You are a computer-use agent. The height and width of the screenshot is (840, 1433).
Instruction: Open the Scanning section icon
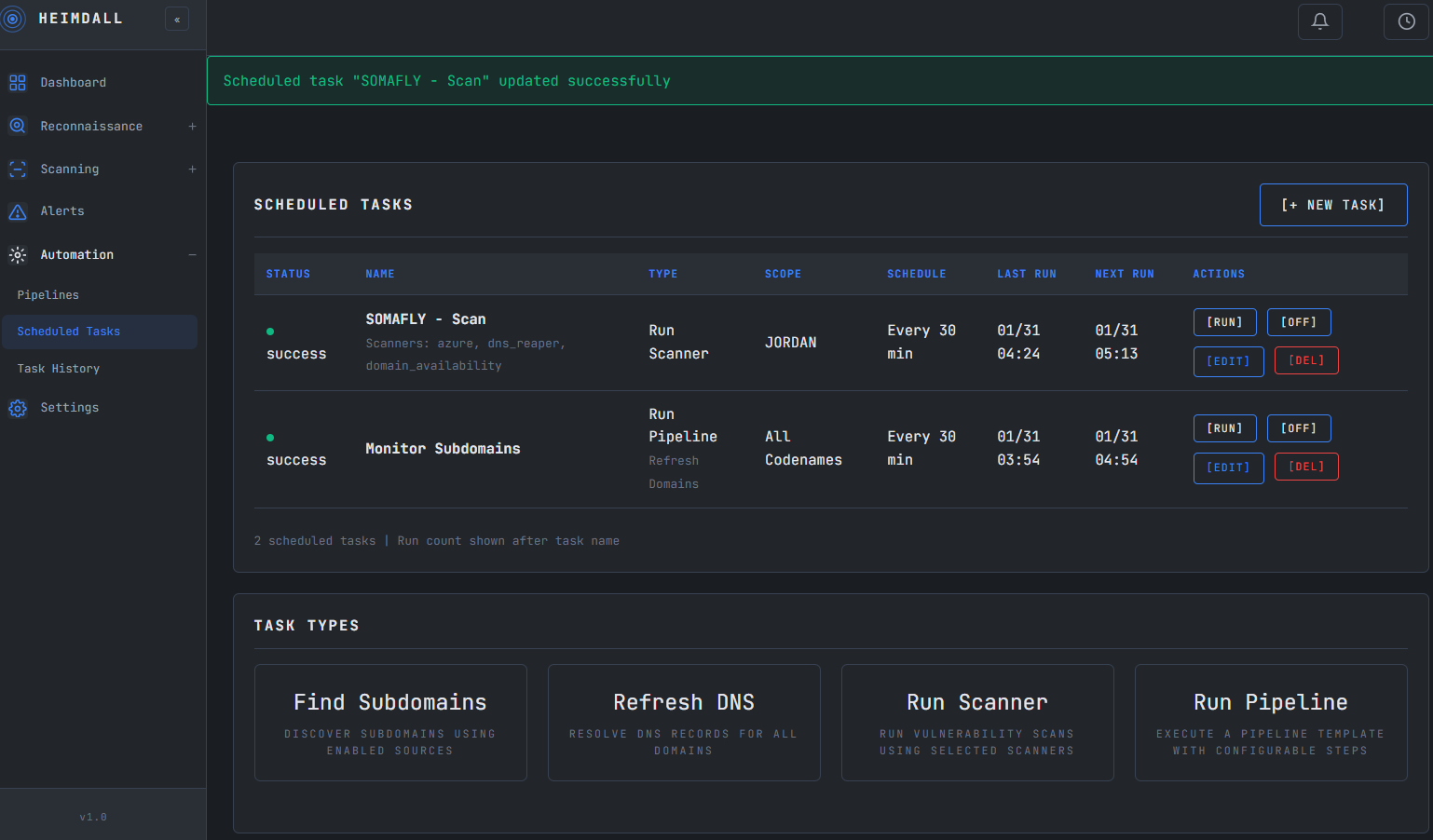17,169
